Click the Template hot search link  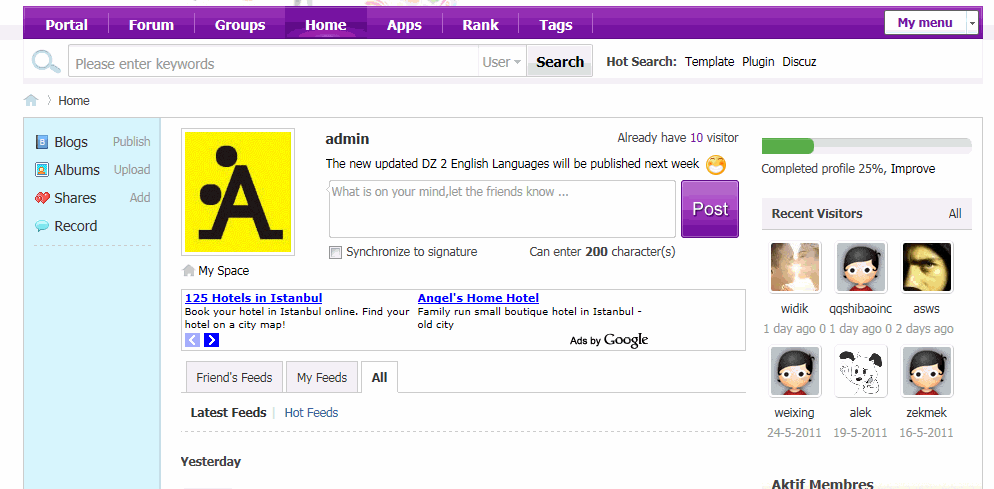709,62
